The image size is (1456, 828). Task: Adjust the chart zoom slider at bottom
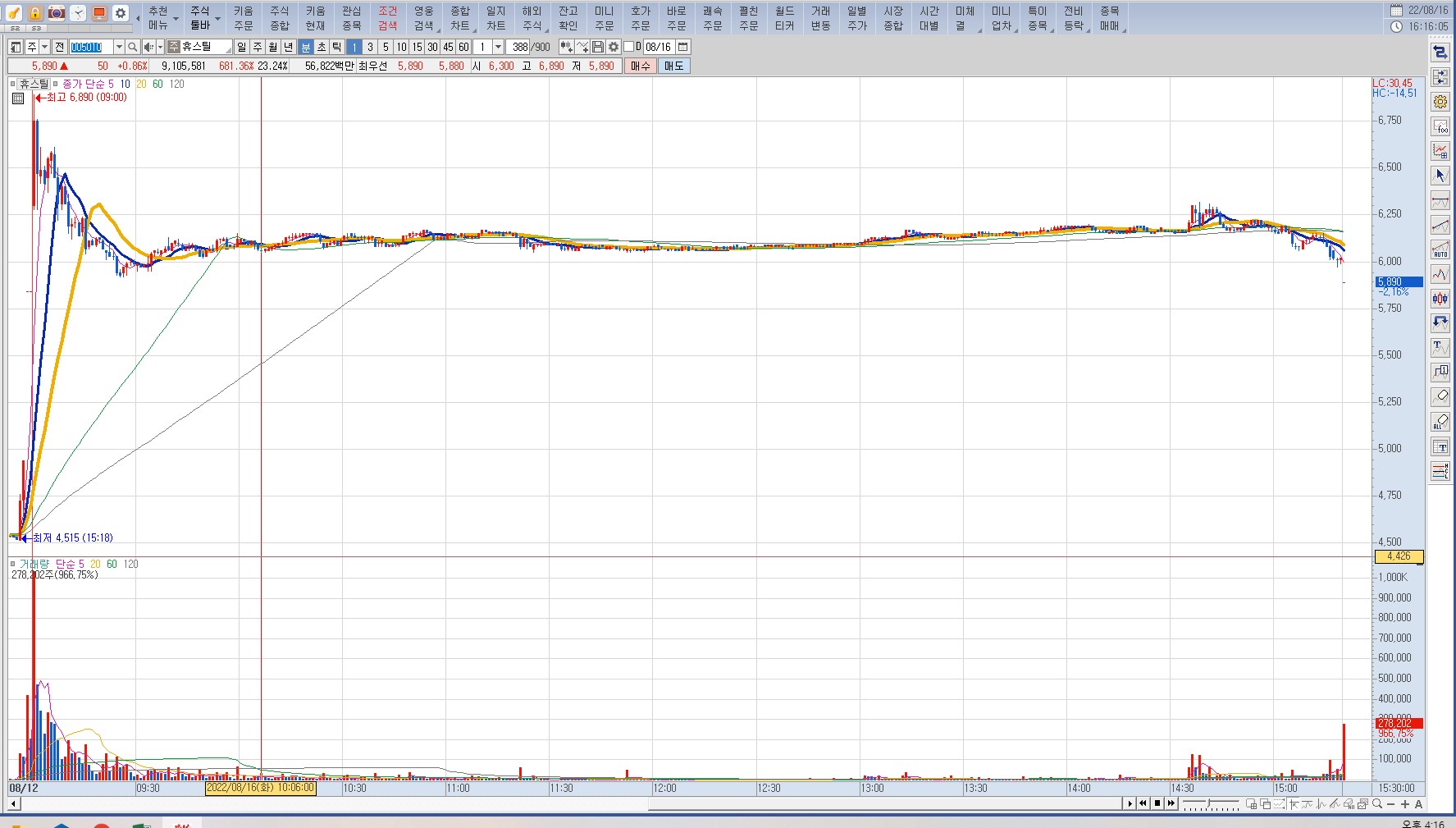tap(1210, 803)
